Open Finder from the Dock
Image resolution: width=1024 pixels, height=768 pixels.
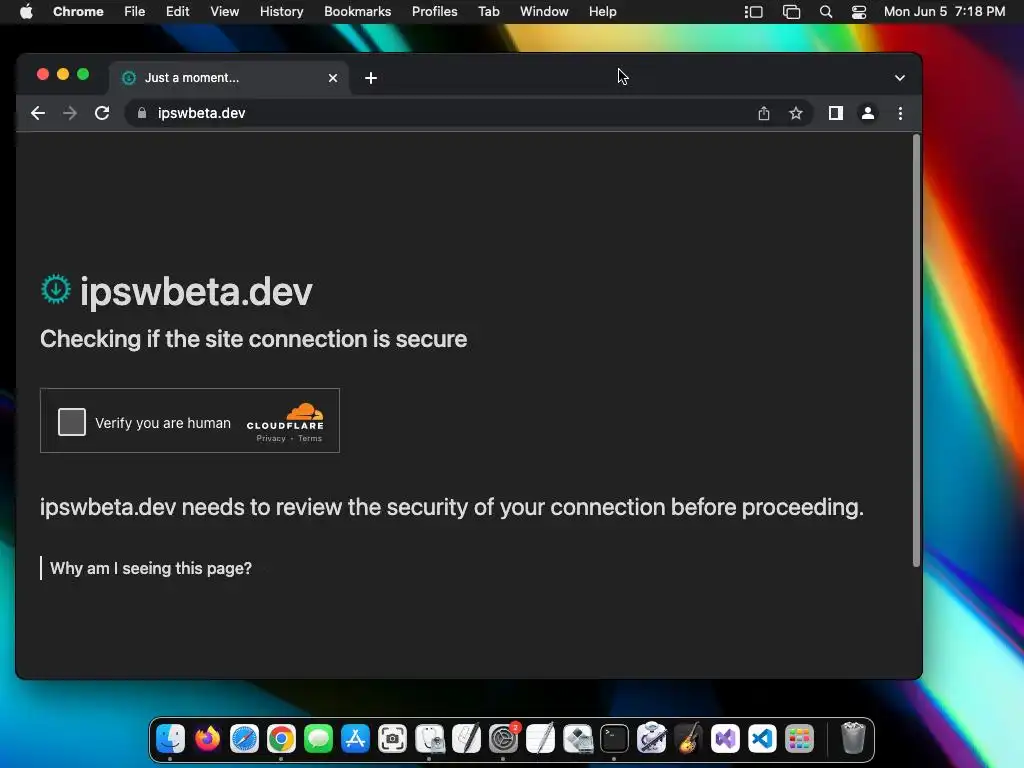pos(170,739)
